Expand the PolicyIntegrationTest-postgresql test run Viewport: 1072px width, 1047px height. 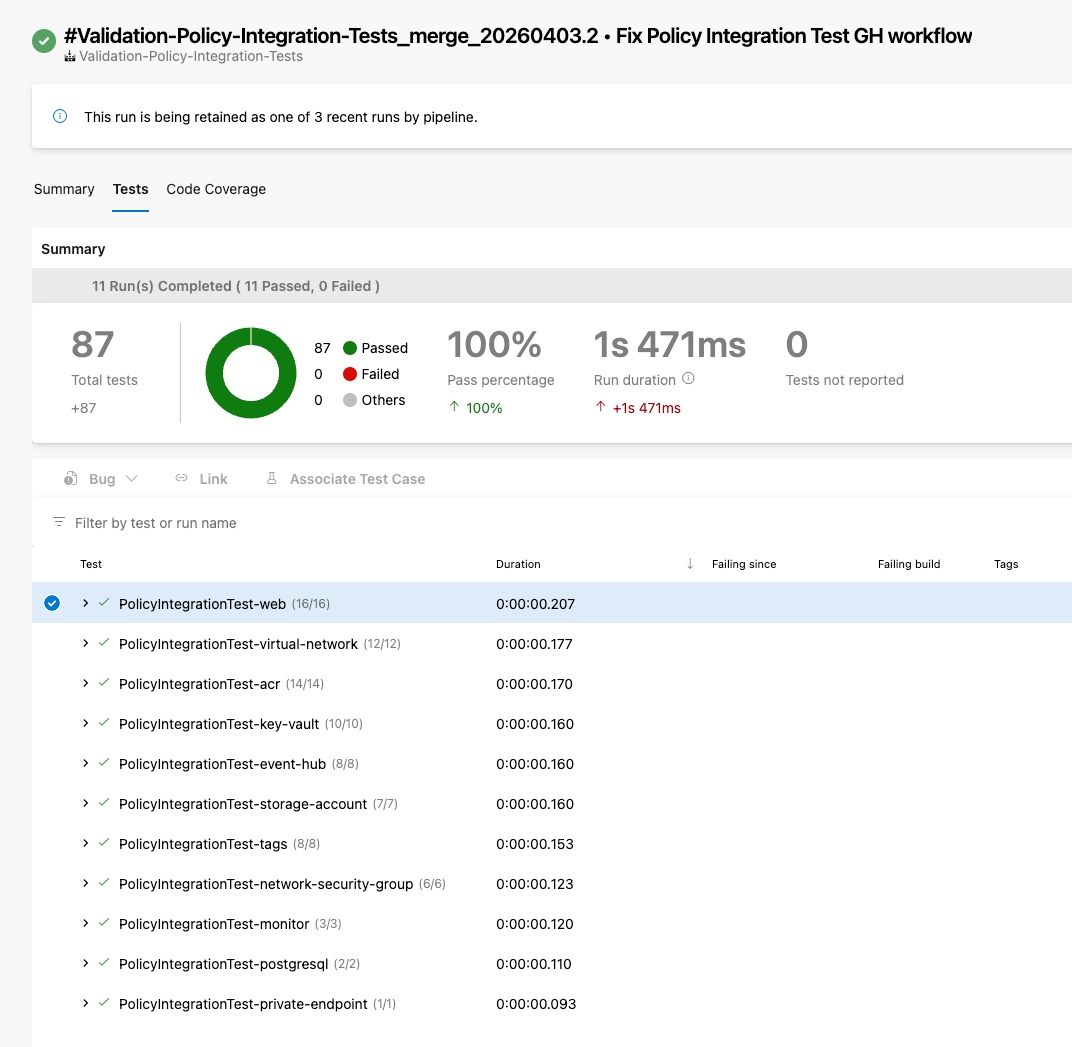point(86,963)
